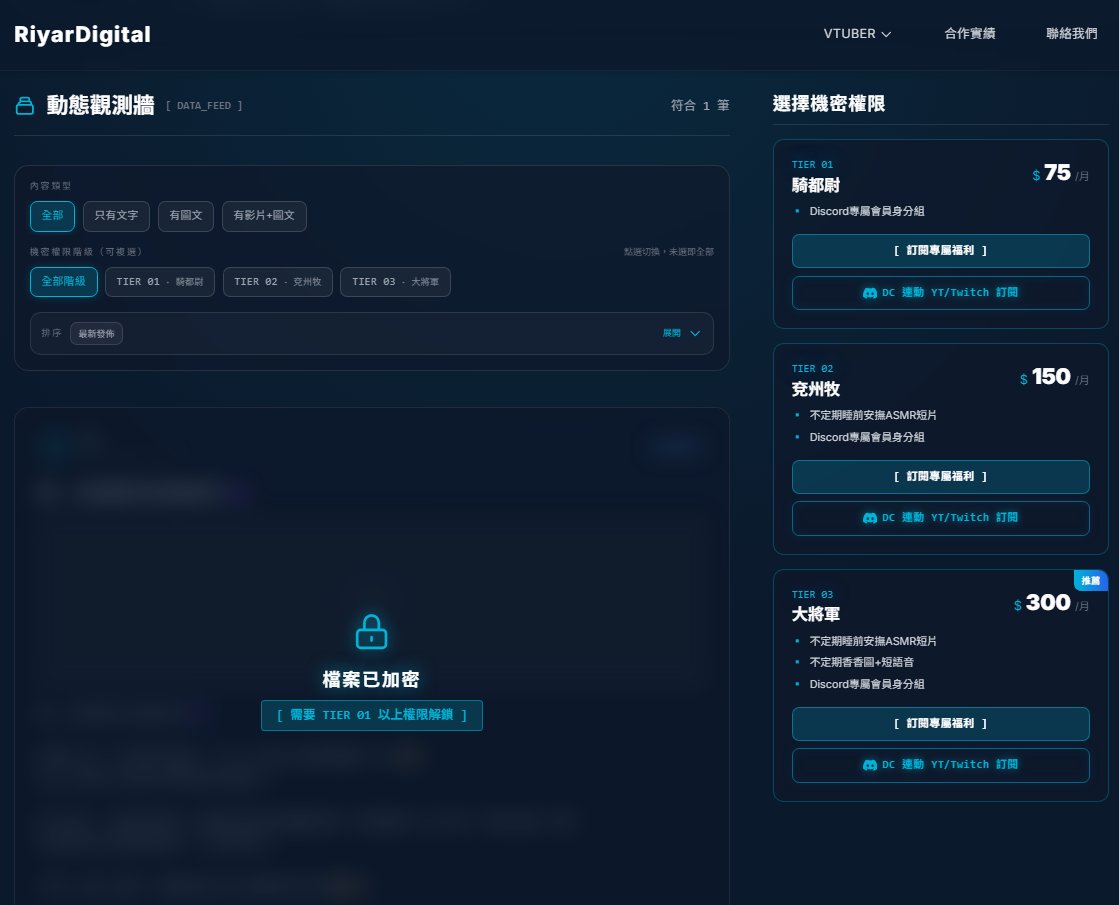
Task: Click the 符合 1 筆 result count
Action: tap(699, 106)
